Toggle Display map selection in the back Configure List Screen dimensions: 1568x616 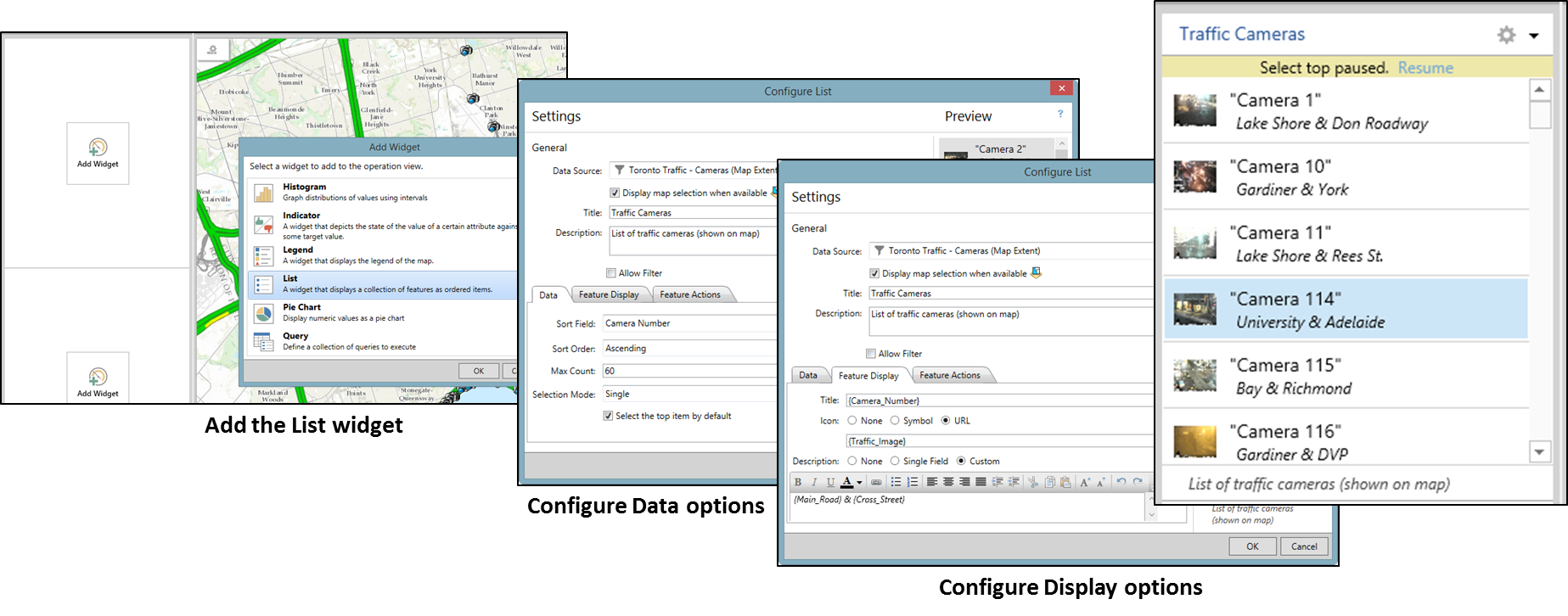pos(615,193)
